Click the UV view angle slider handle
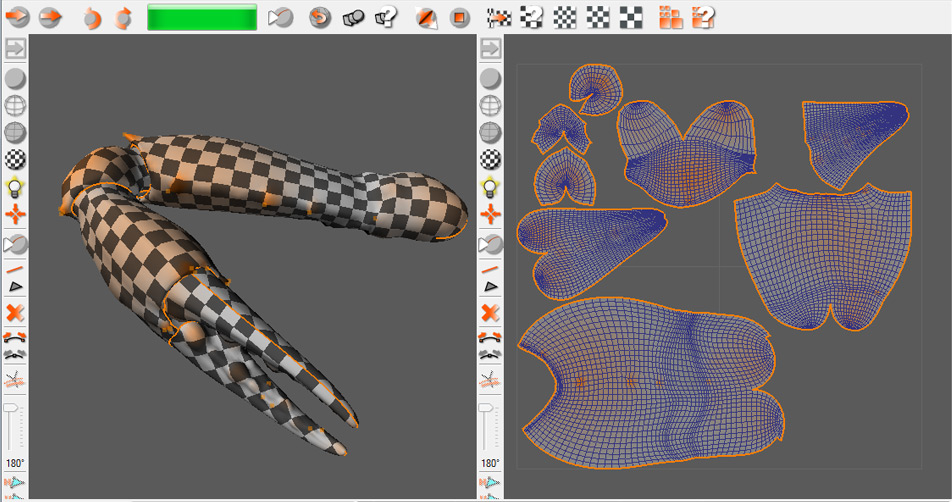This screenshot has height=502, width=952. tap(486, 409)
